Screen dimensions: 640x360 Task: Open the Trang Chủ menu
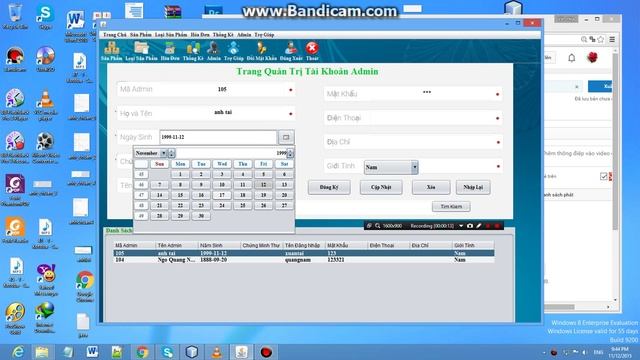(x=115, y=35)
